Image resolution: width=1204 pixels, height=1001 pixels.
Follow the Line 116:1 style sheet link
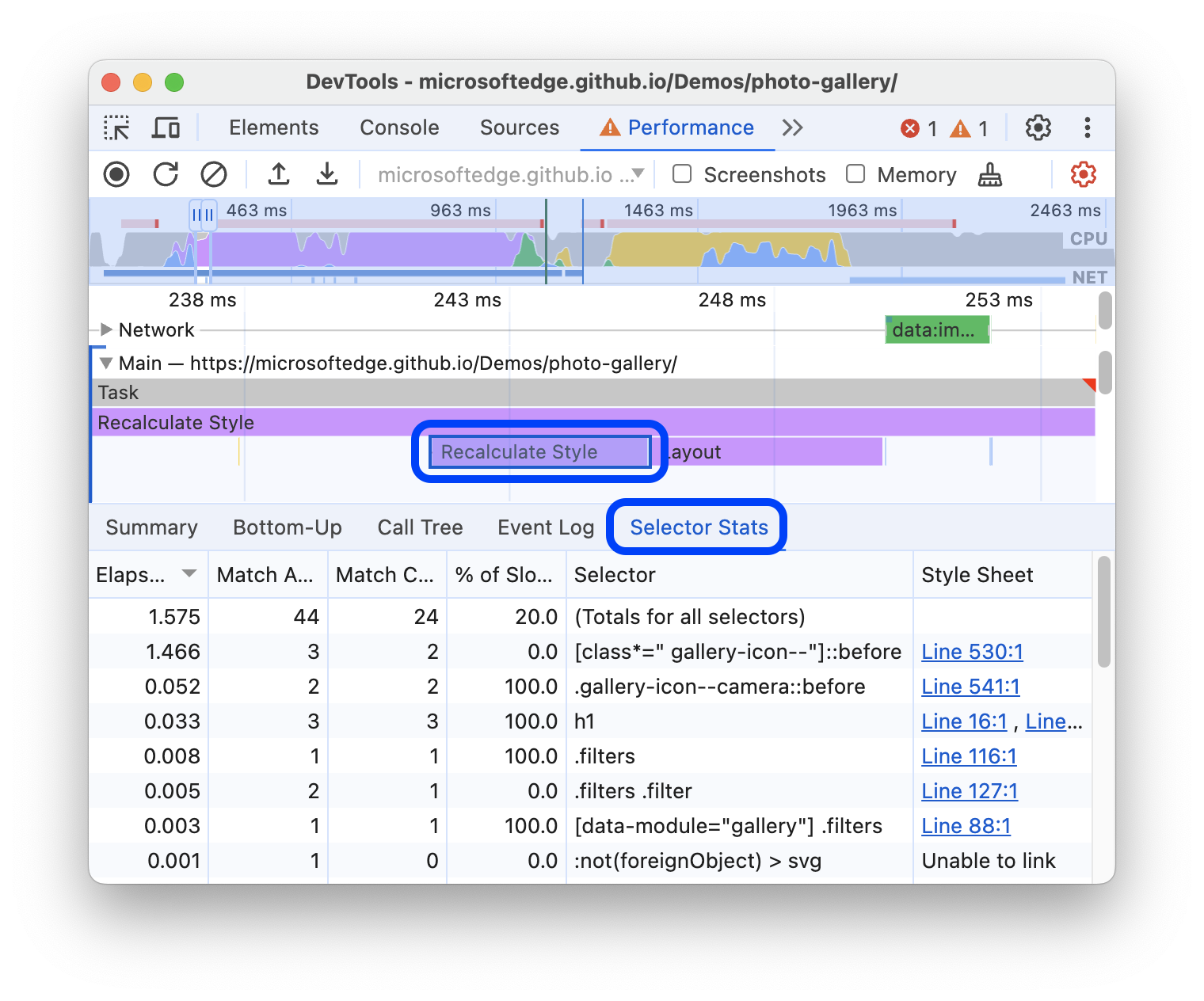coord(968,756)
